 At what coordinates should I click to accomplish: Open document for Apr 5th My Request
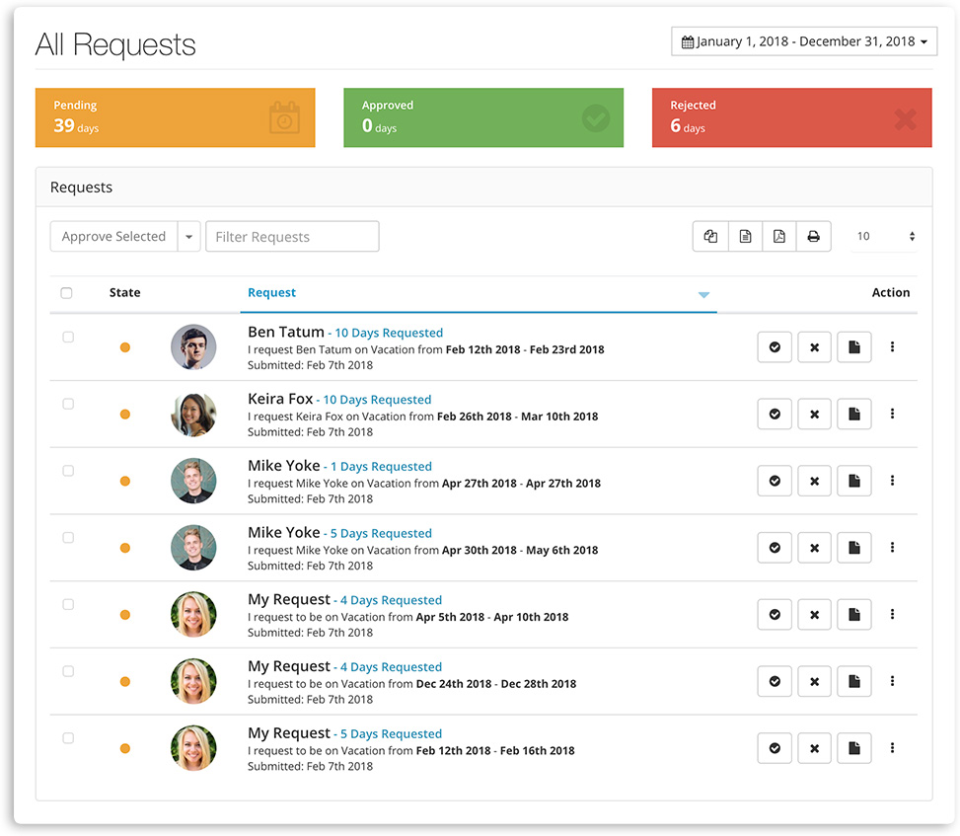coord(854,614)
